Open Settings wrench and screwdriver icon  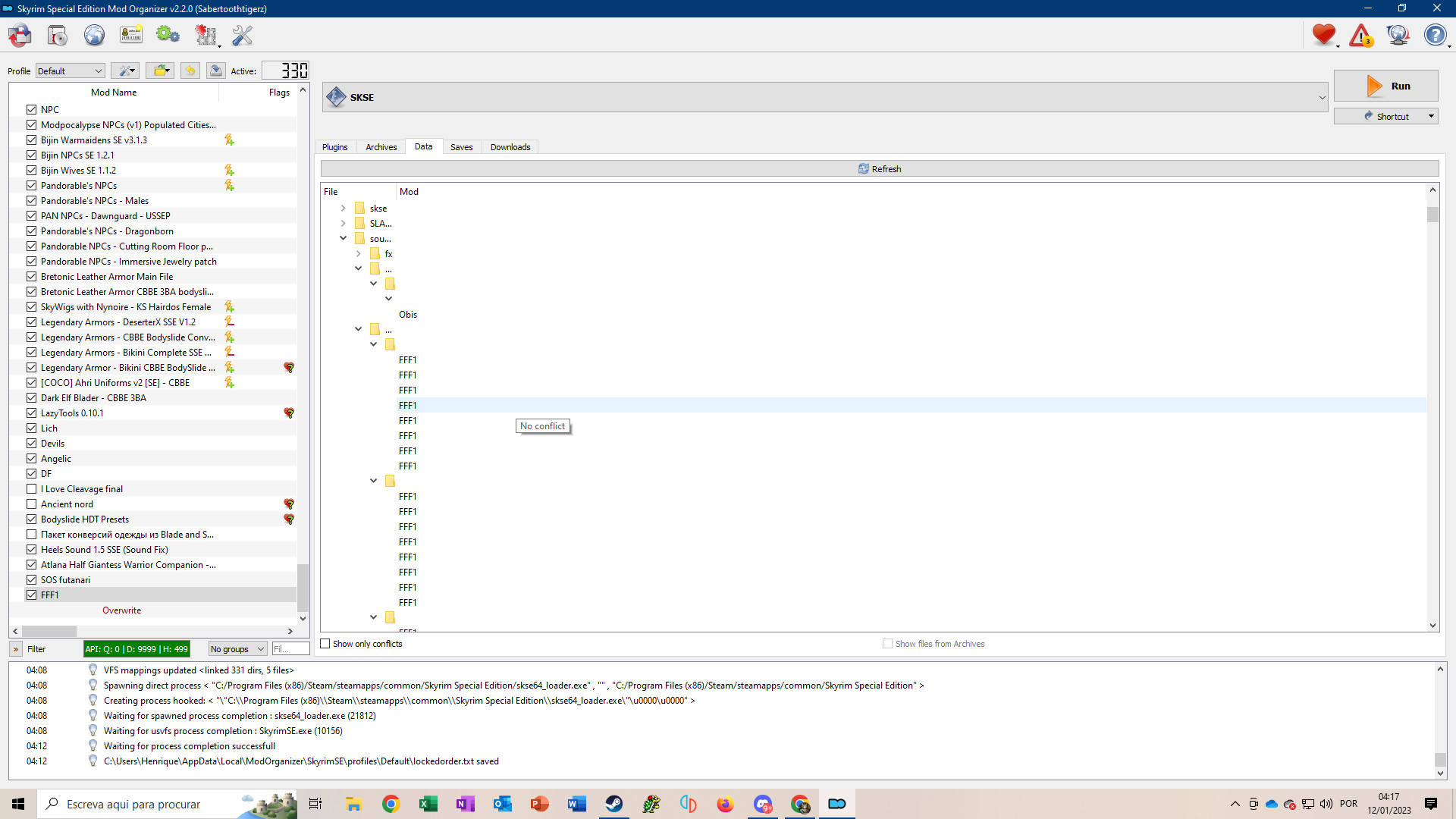[x=242, y=35]
